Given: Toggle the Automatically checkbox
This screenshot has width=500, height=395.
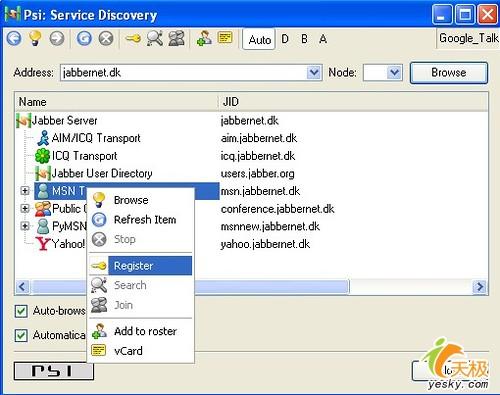Looking at the screenshot, I should click(21, 335).
